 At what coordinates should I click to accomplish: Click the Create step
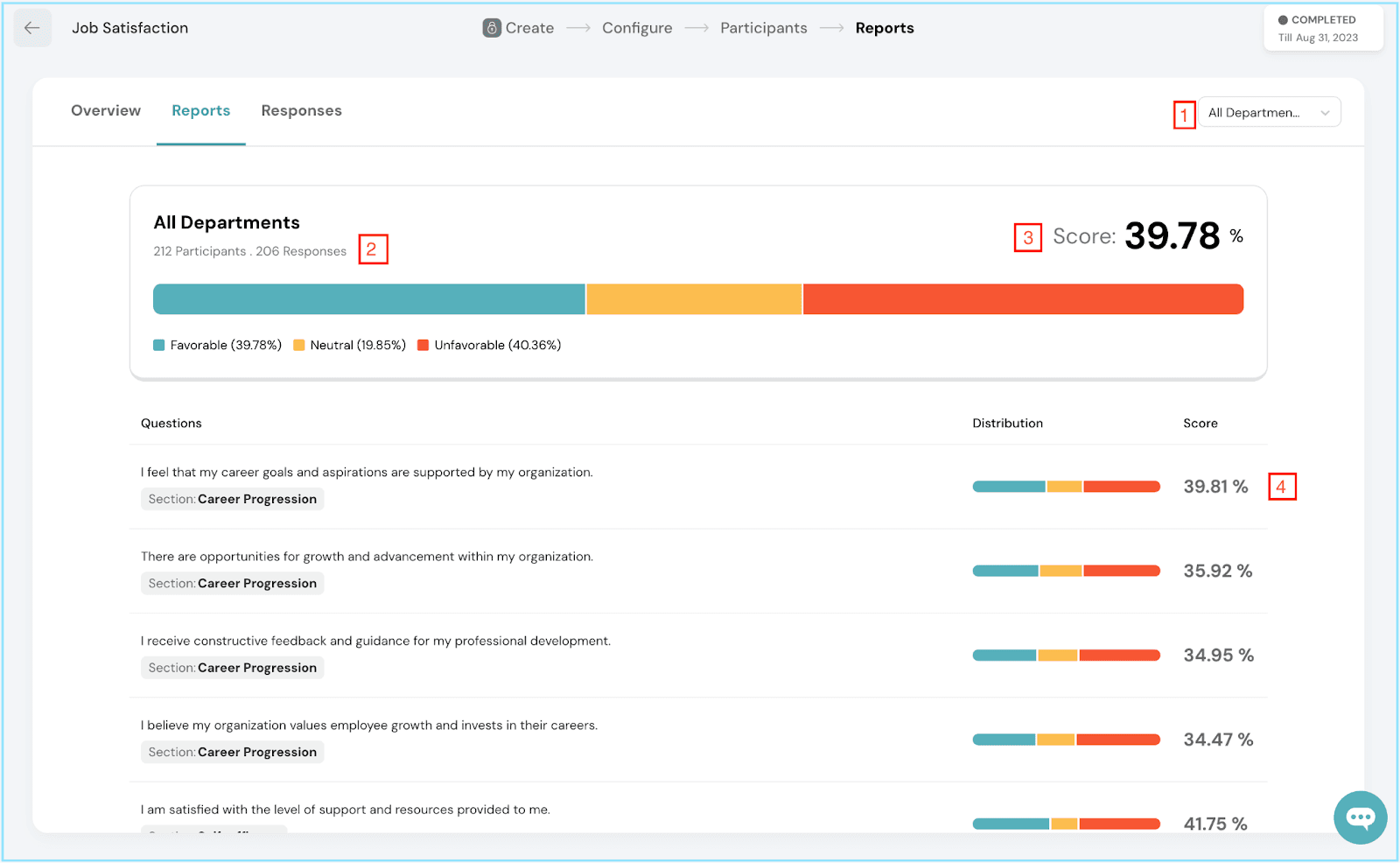(529, 28)
